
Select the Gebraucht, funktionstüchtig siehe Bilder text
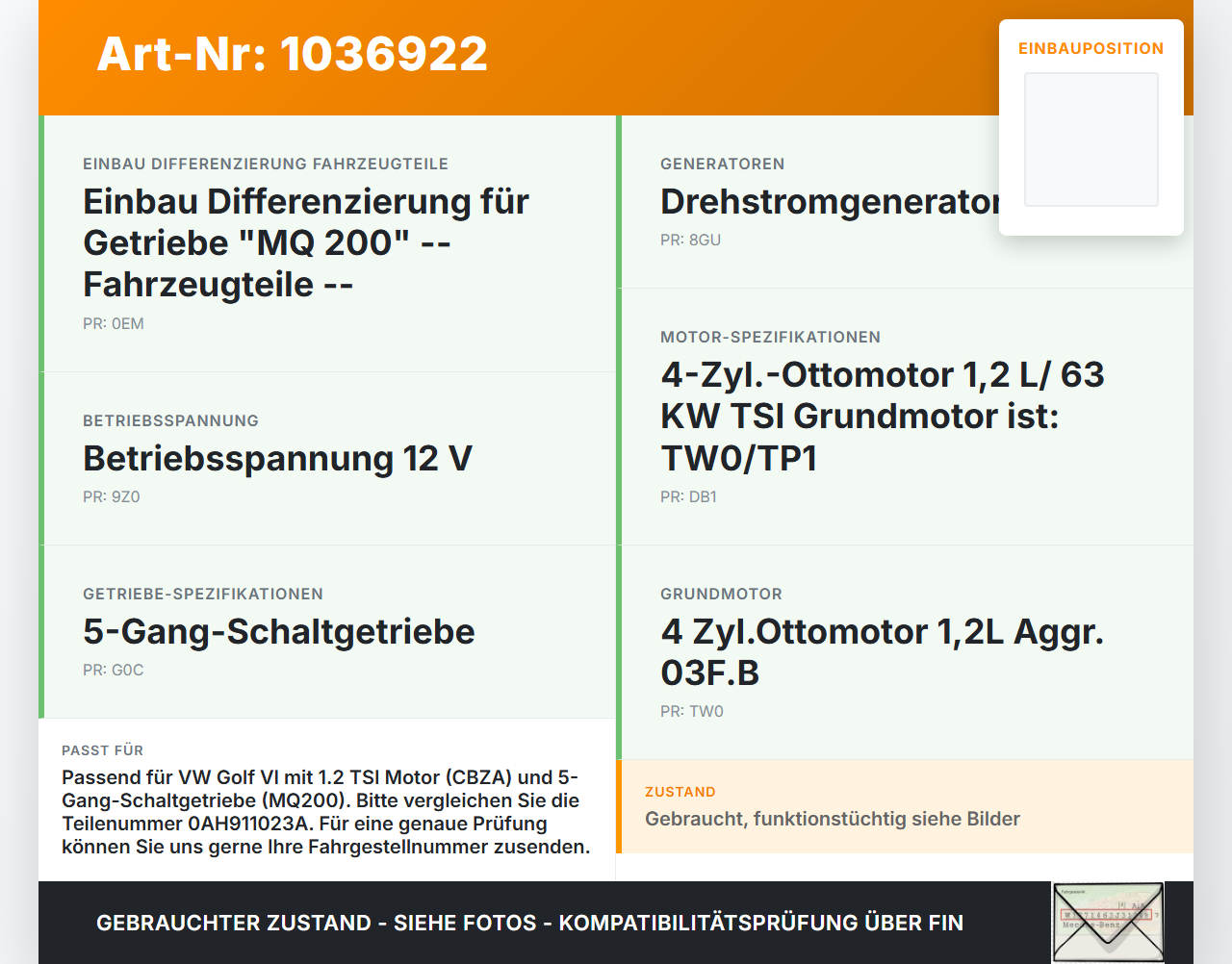pos(833,819)
